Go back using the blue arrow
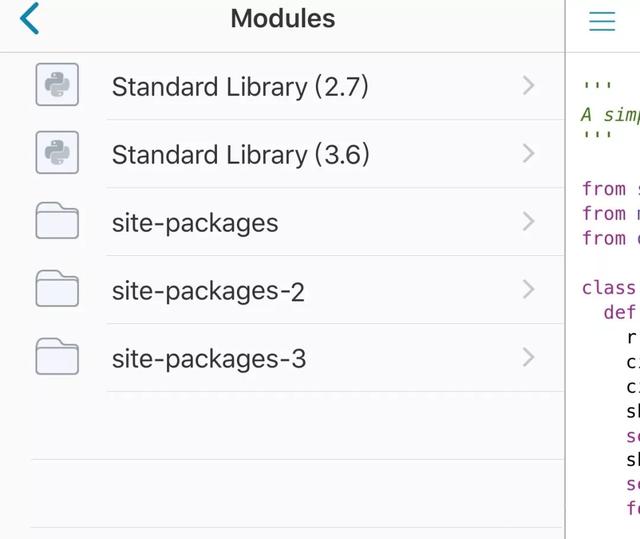Viewport: 640px width, 539px height. [29, 18]
